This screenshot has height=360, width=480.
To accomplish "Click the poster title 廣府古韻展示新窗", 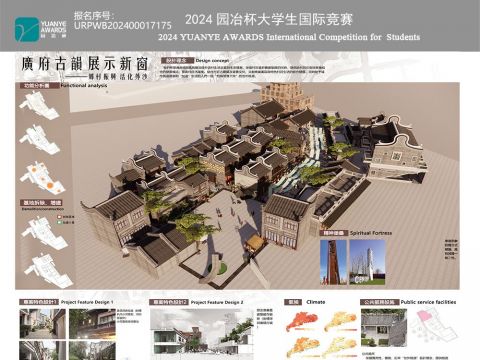I will click(85, 64).
